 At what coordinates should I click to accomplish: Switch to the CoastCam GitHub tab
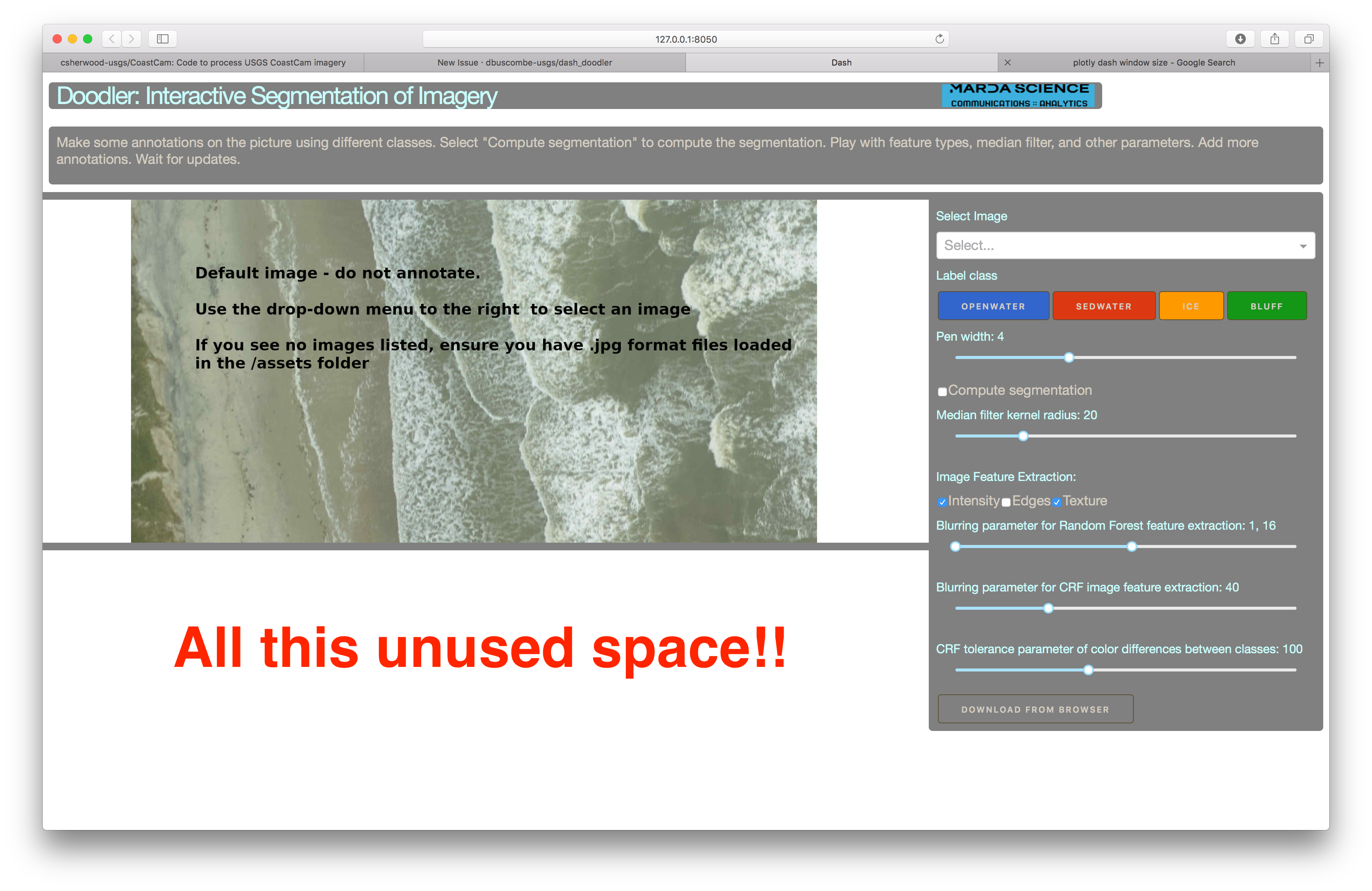[x=203, y=62]
